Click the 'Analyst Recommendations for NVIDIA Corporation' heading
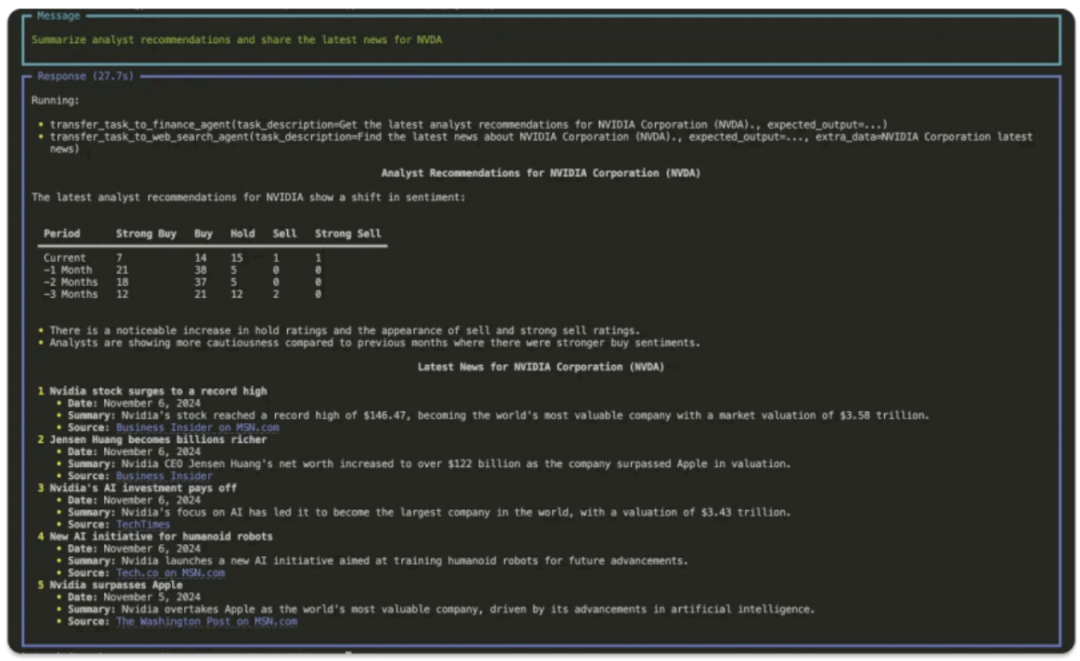This screenshot has width=1080, height=661. pyautogui.click(x=541, y=173)
